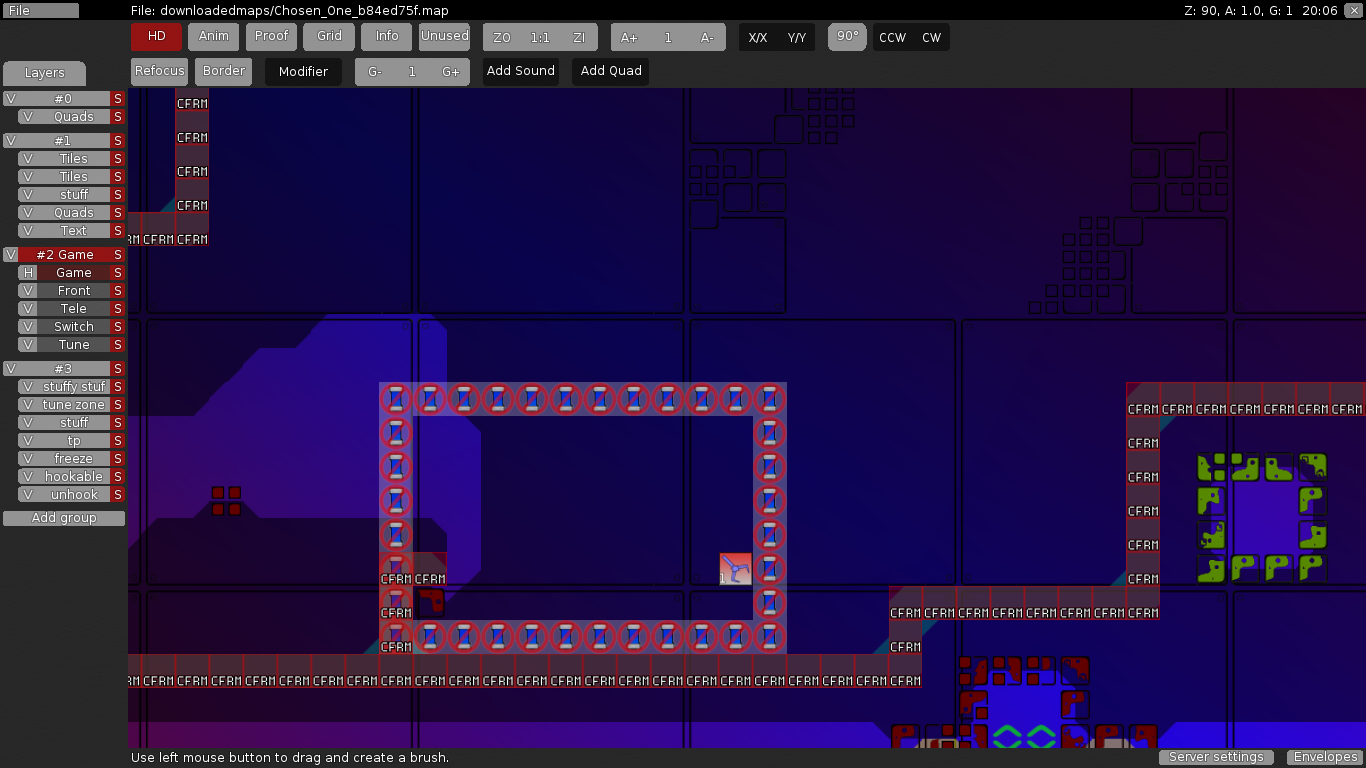Image resolution: width=1366 pixels, height=768 pixels.
Task: Open the 90° rotation angle selector
Action: (848, 36)
